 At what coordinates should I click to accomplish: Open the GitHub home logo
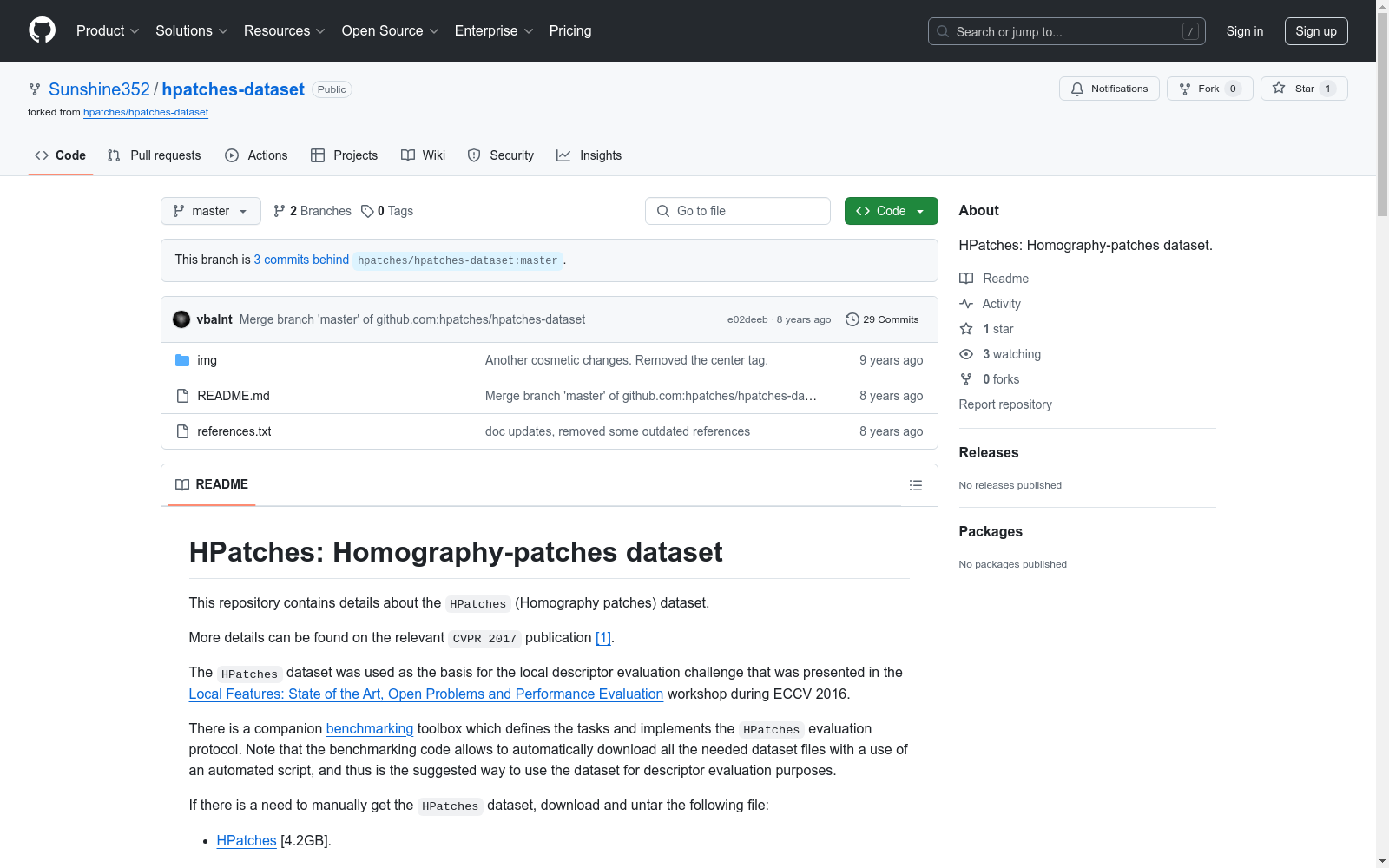[42, 30]
